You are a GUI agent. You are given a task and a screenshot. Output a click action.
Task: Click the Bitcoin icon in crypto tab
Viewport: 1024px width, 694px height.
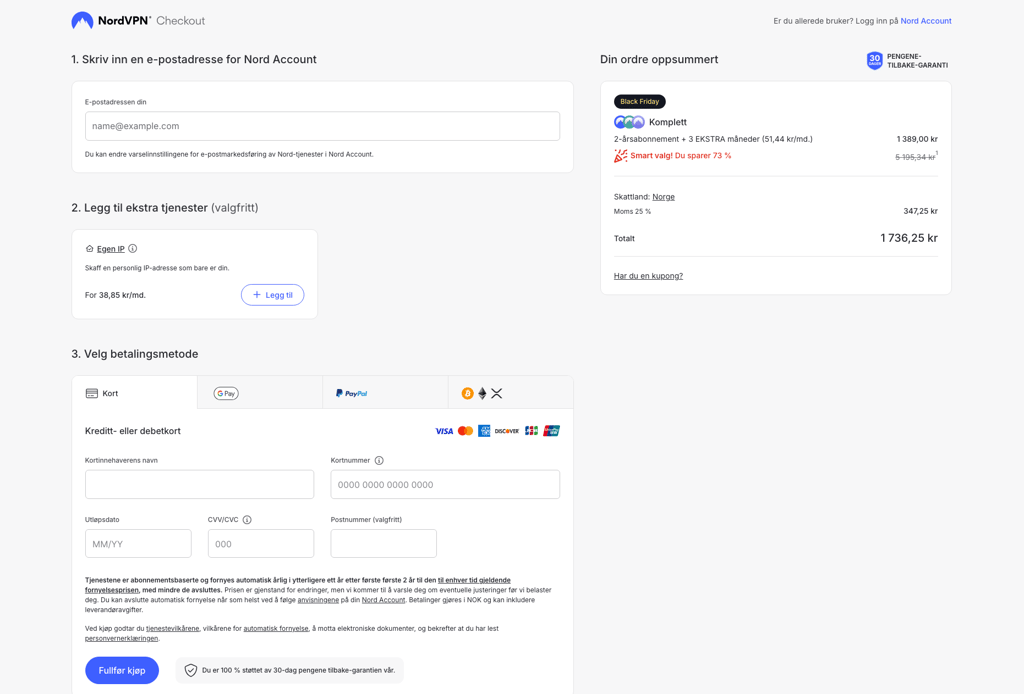[x=467, y=393]
